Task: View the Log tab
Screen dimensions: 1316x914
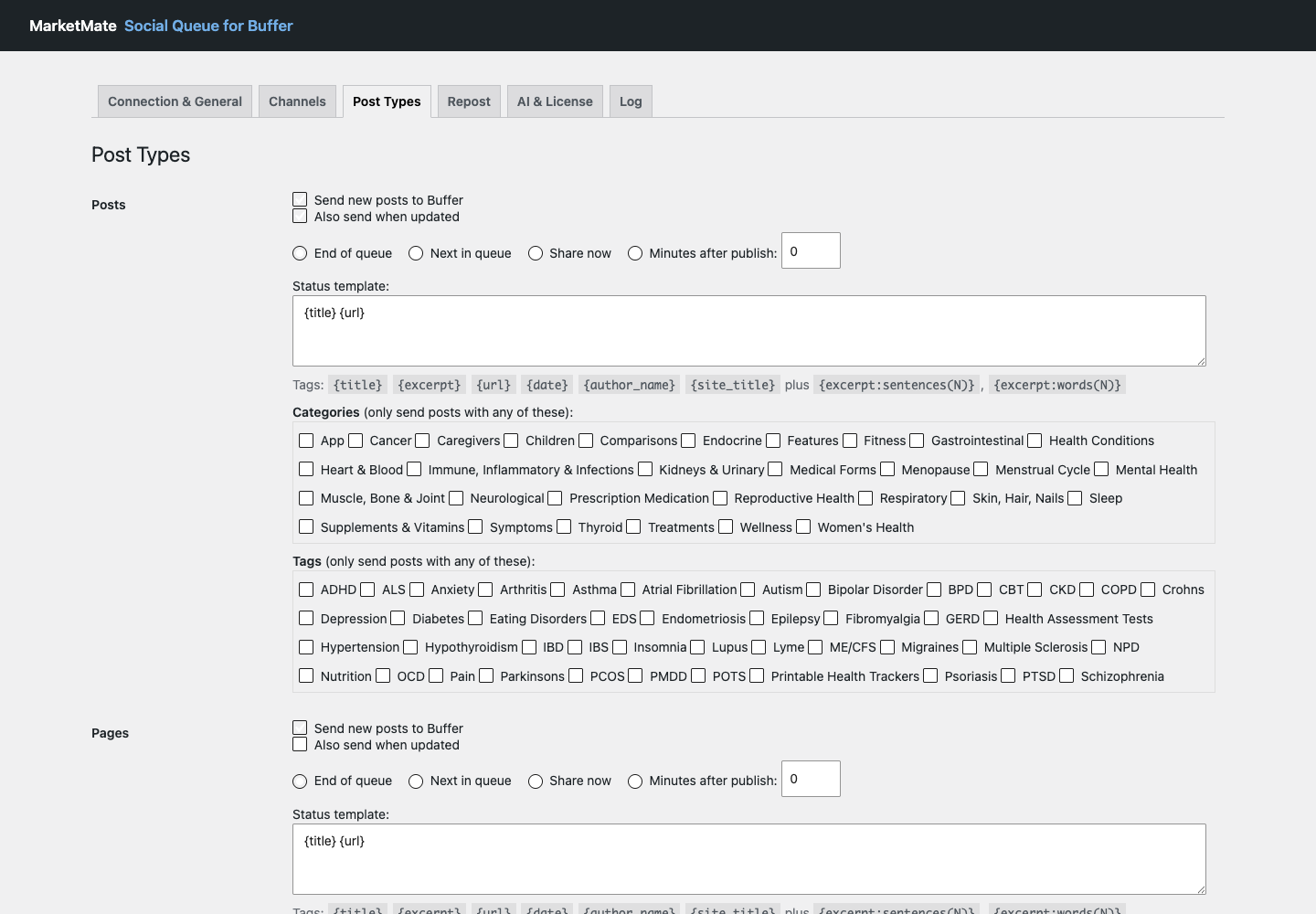Action: (x=631, y=101)
